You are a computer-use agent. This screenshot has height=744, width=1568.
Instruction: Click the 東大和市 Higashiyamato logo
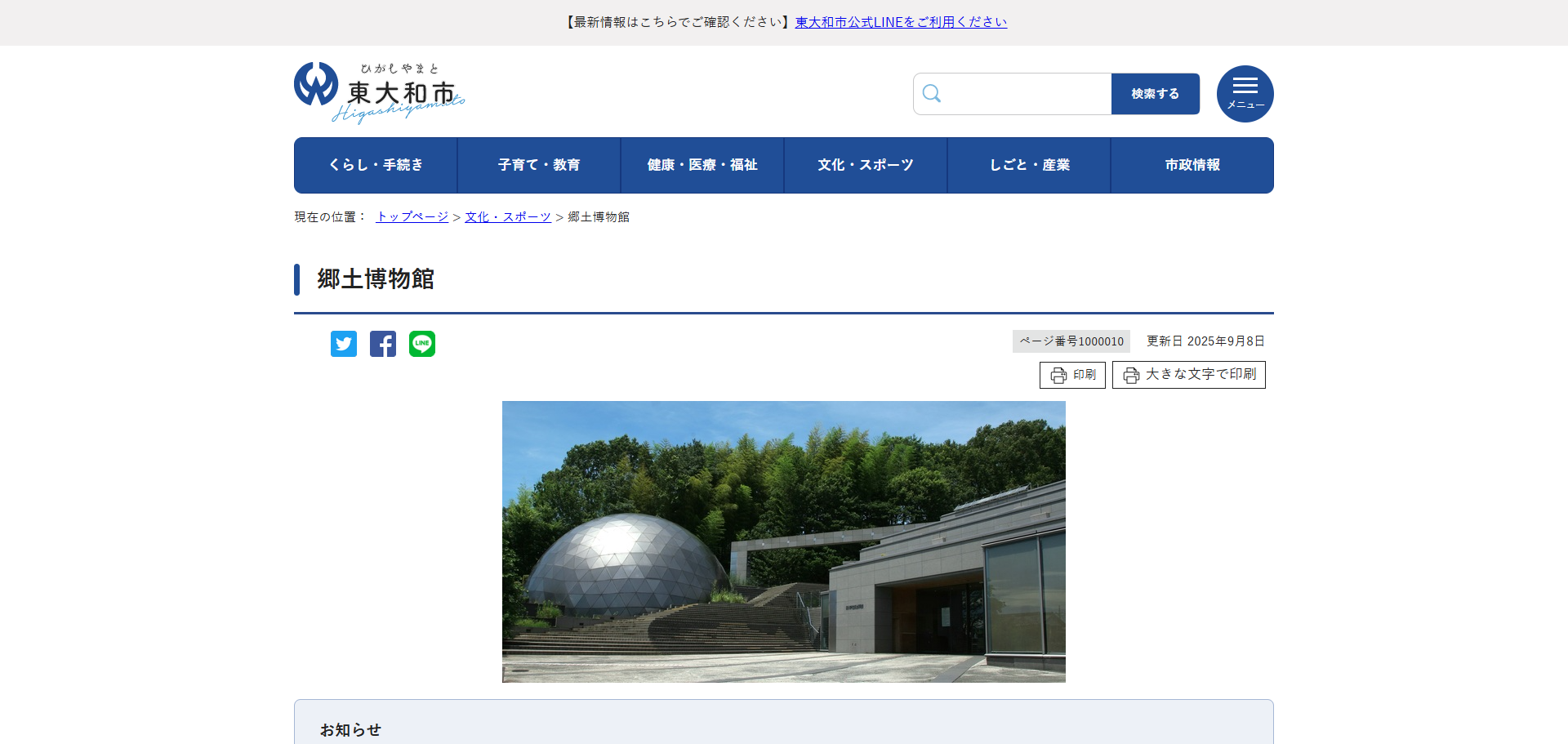[x=380, y=92]
